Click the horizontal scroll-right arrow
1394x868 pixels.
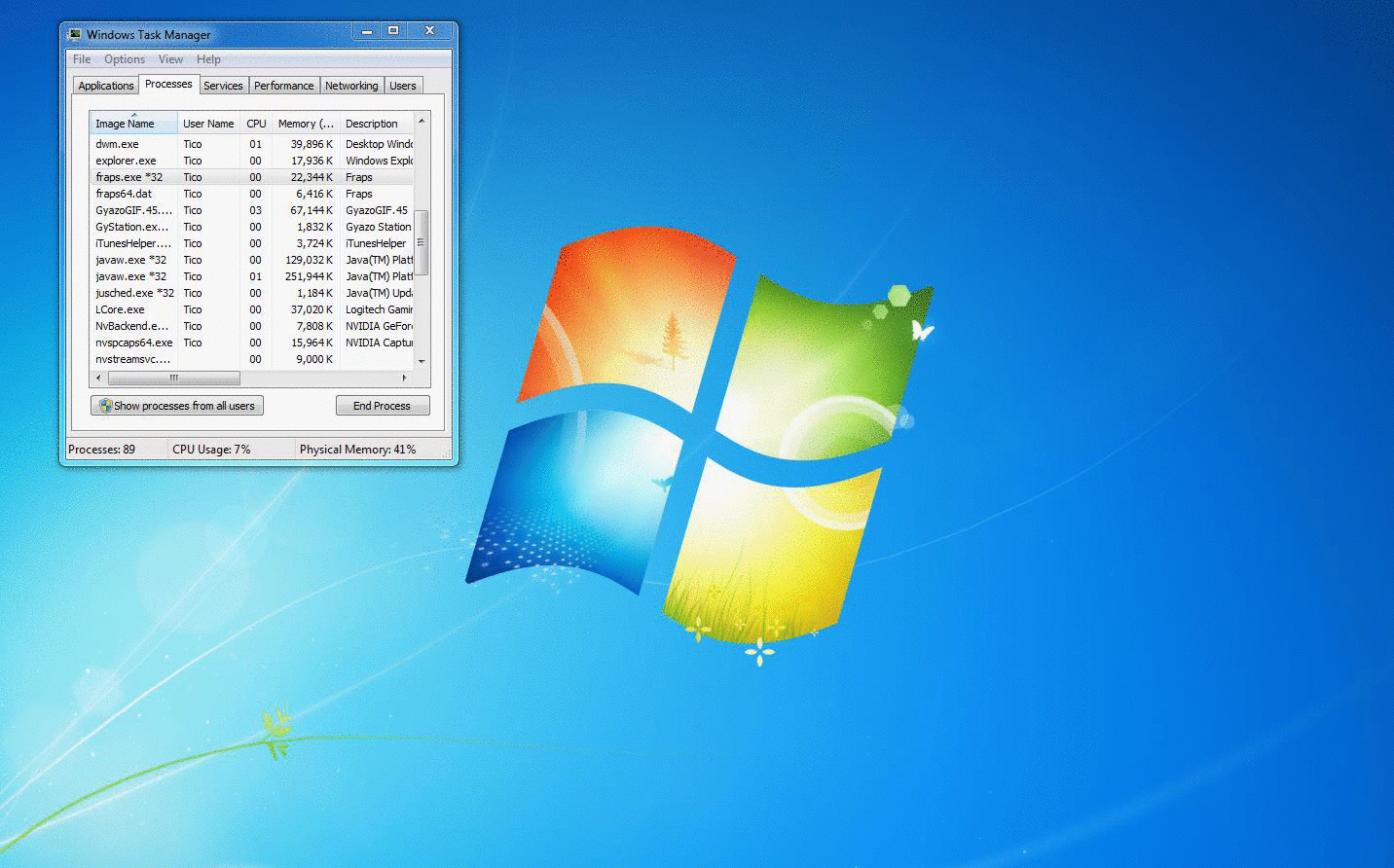[x=405, y=378]
